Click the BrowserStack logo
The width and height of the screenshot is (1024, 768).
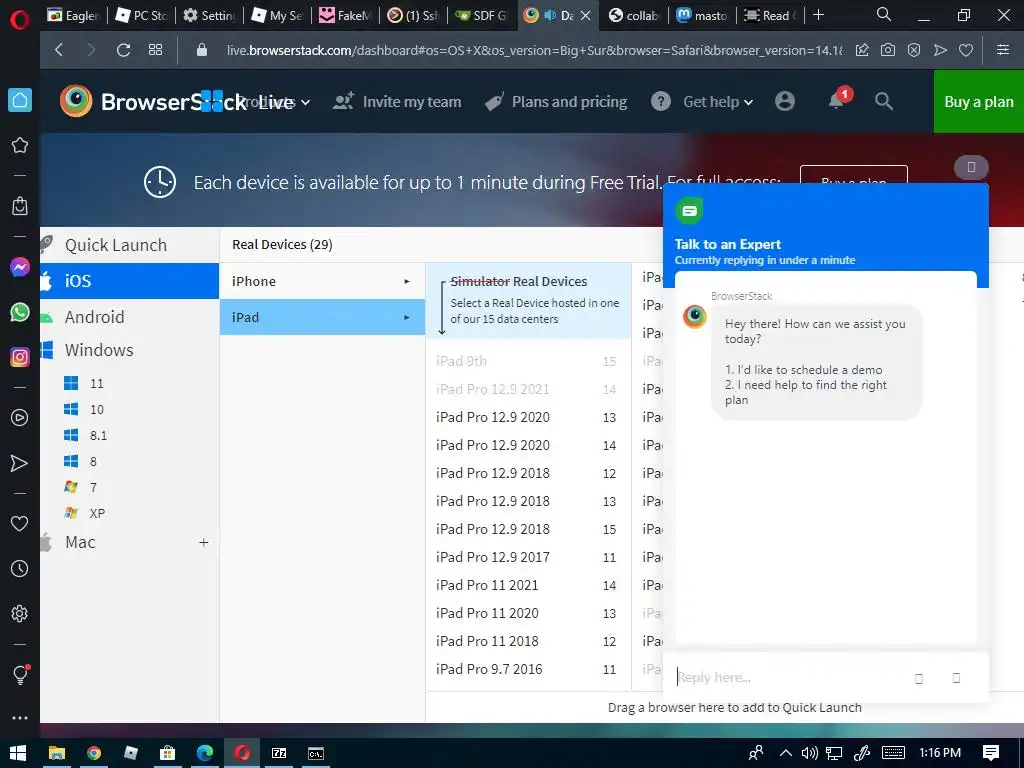tap(153, 101)
